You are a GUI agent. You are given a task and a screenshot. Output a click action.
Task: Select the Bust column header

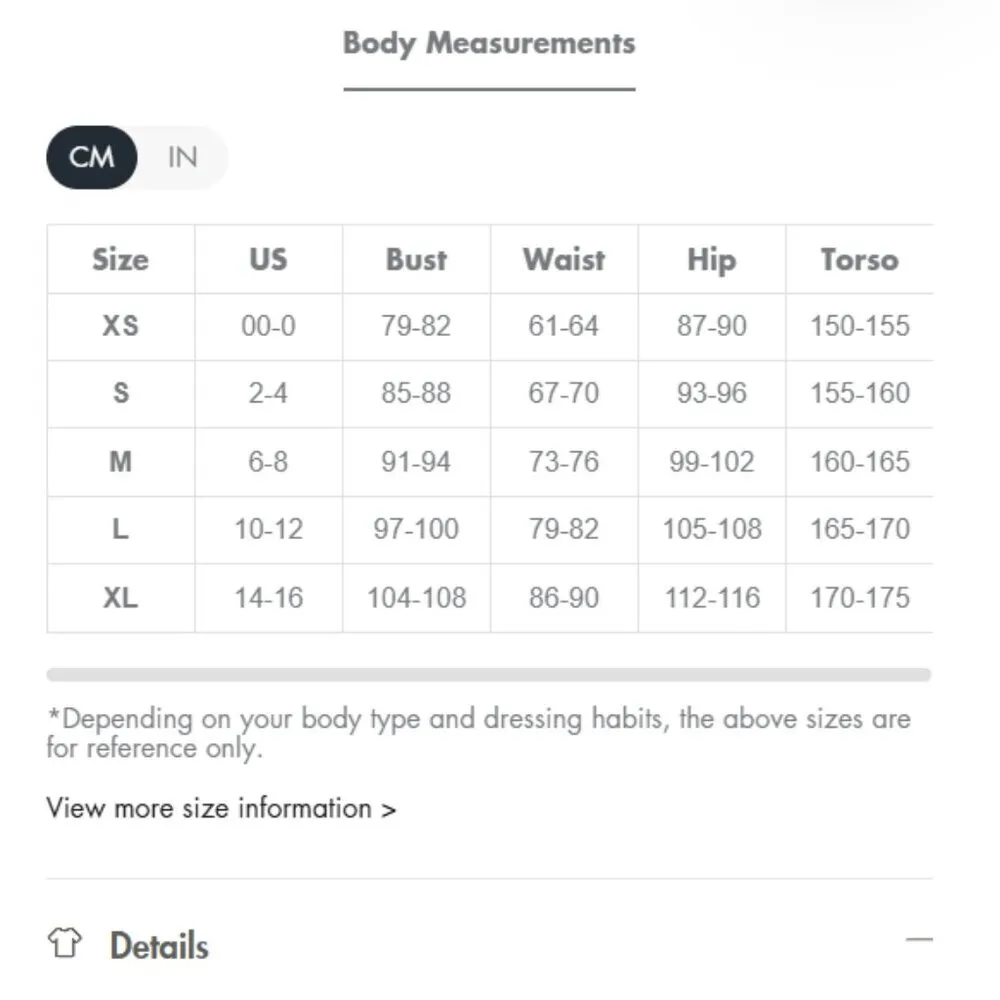[x=416, y=260]
